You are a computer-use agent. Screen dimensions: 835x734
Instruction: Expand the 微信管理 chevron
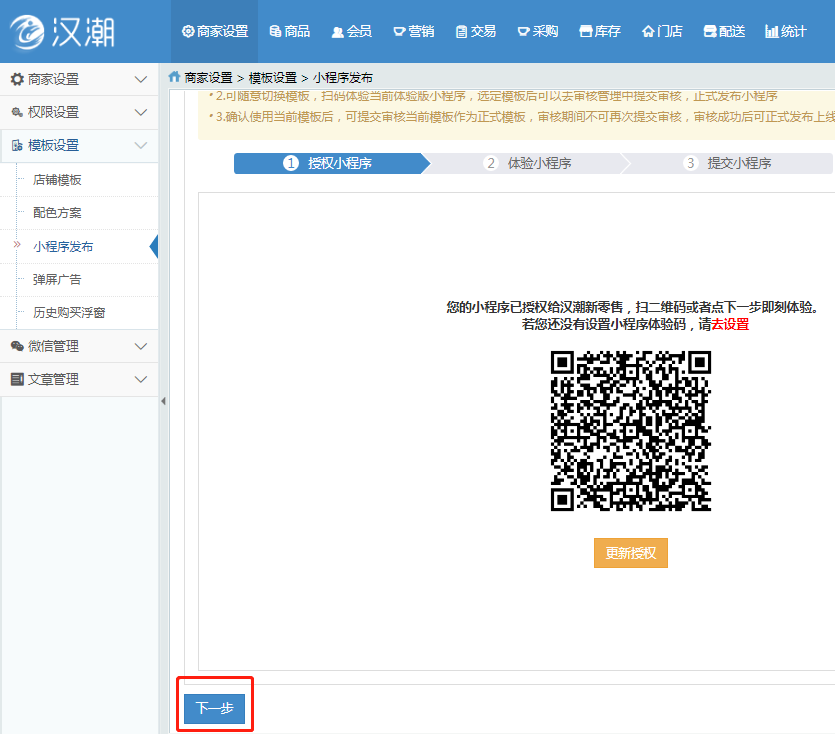click(x=141, y=346)
